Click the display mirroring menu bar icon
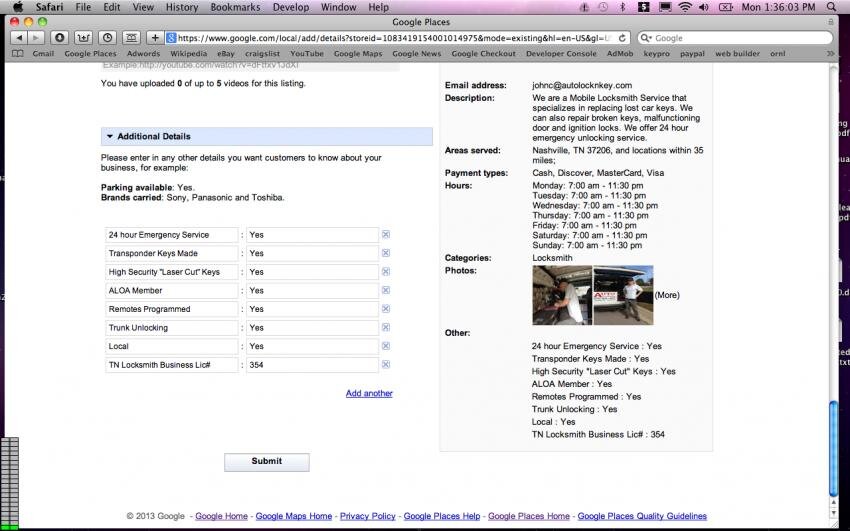Viewport: 850px width, 531px height. [665, 7]
